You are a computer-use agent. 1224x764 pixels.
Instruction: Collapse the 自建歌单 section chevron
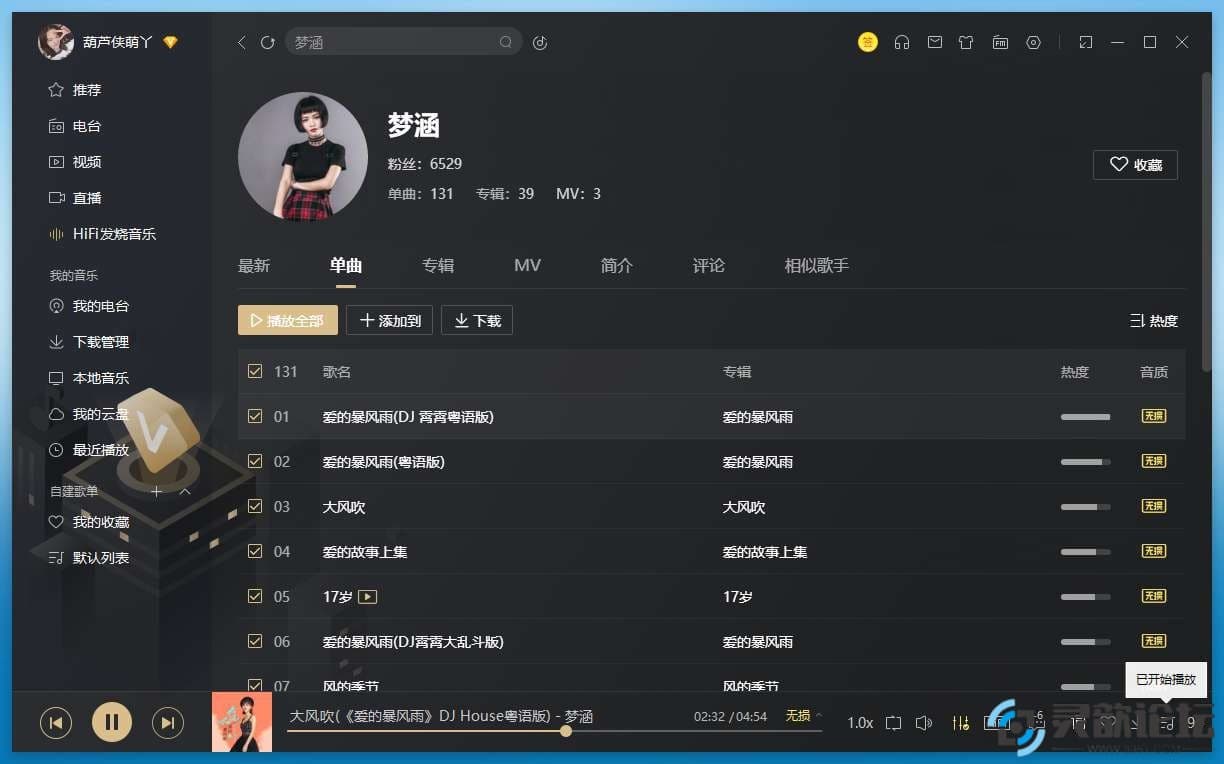coord(185,491)
